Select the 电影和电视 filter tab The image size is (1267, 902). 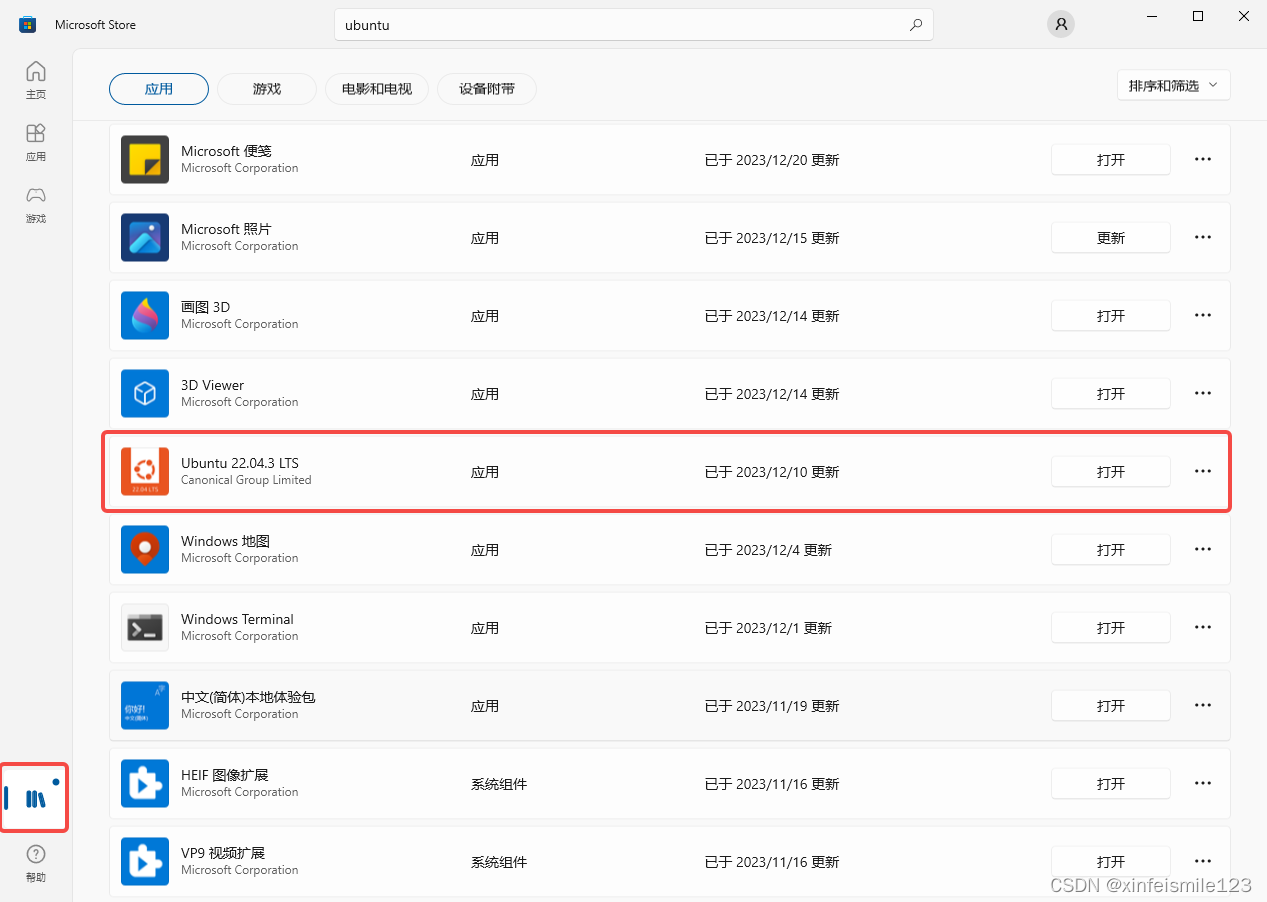tap(377, 89)
